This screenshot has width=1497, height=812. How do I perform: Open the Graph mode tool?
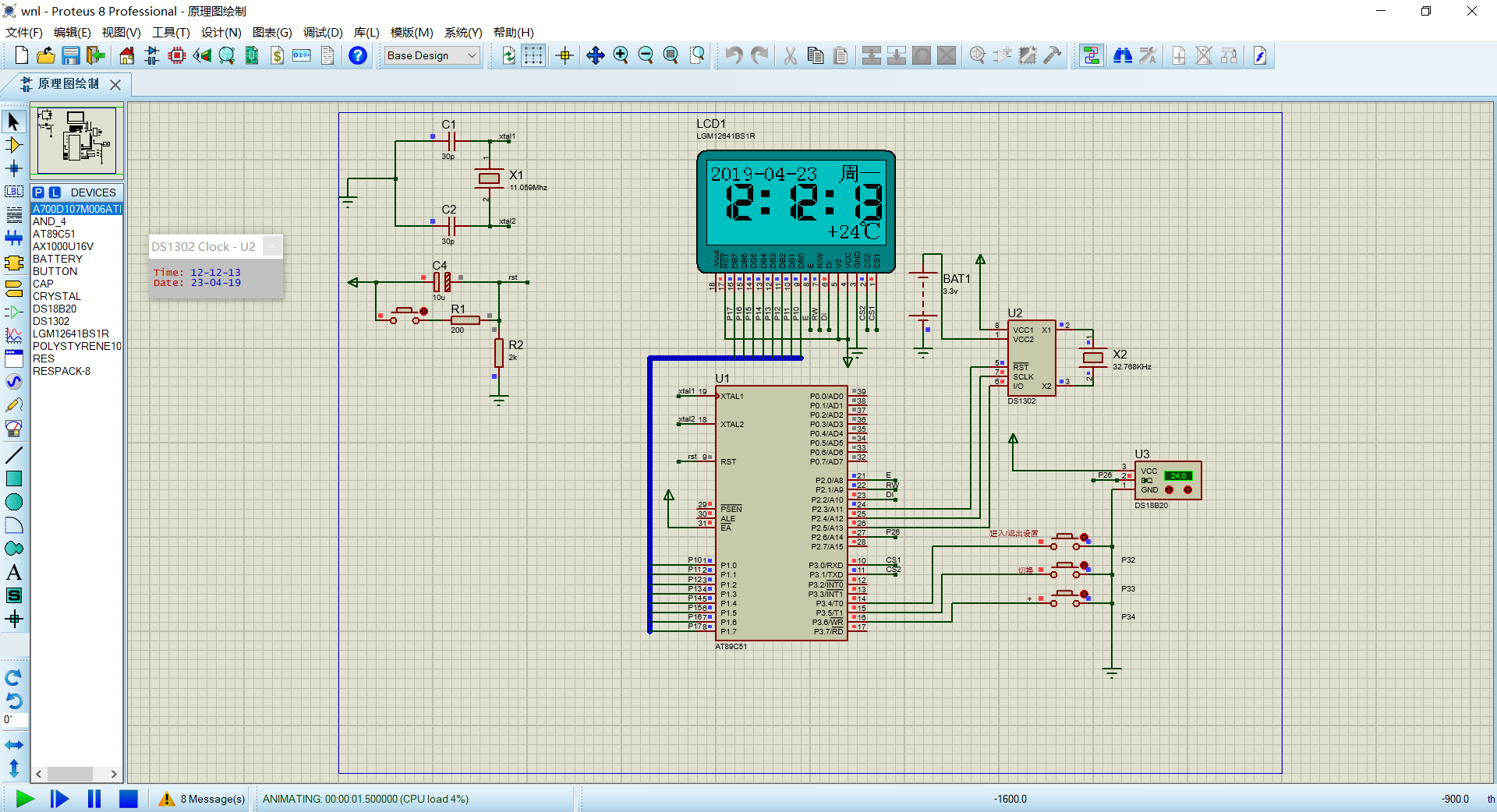14,335
